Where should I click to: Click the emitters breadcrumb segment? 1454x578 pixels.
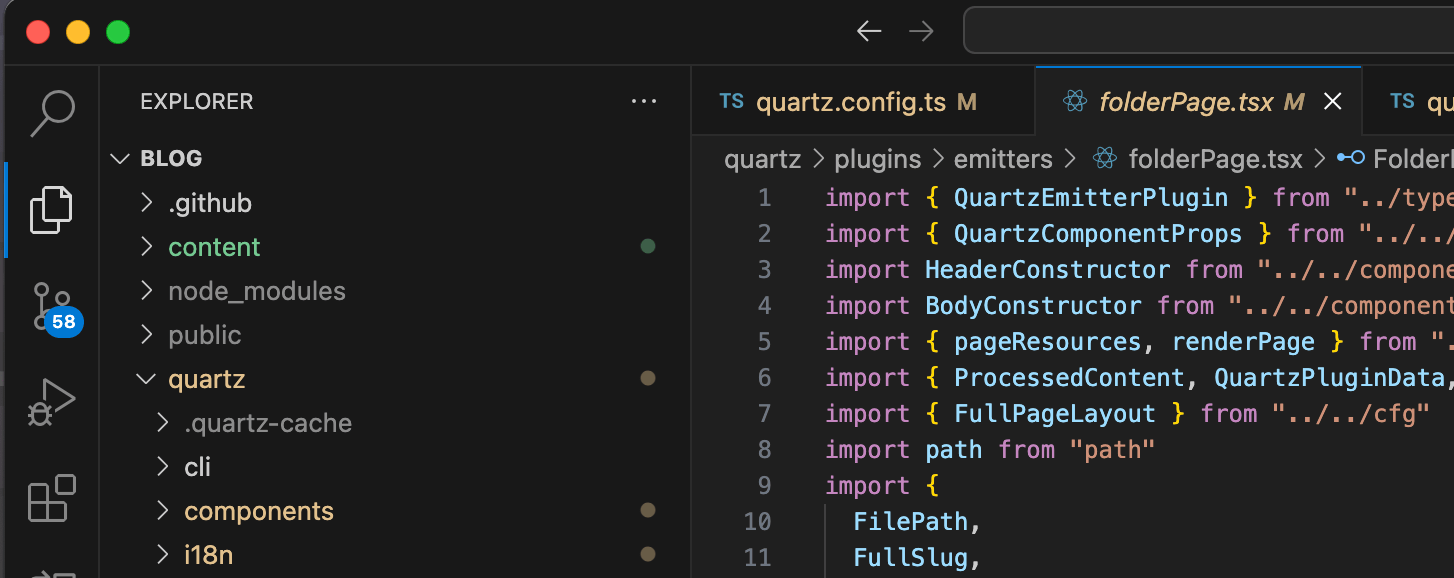click(x=1002, y=159)
